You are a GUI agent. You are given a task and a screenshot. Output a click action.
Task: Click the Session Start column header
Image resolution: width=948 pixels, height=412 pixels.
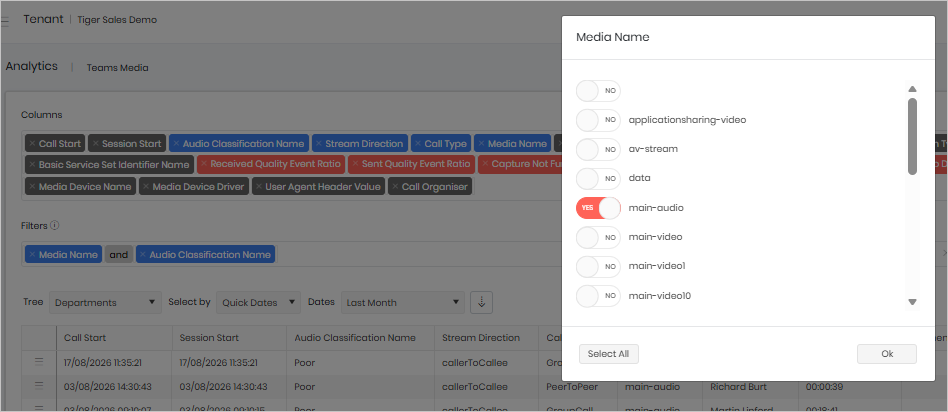click(x=230, y=338)
